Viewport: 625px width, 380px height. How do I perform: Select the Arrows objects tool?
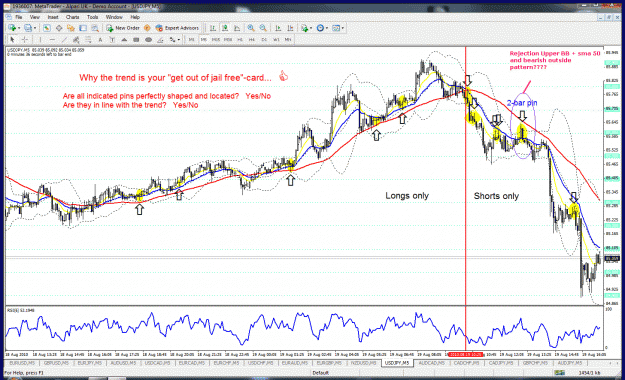pos(172,39)
